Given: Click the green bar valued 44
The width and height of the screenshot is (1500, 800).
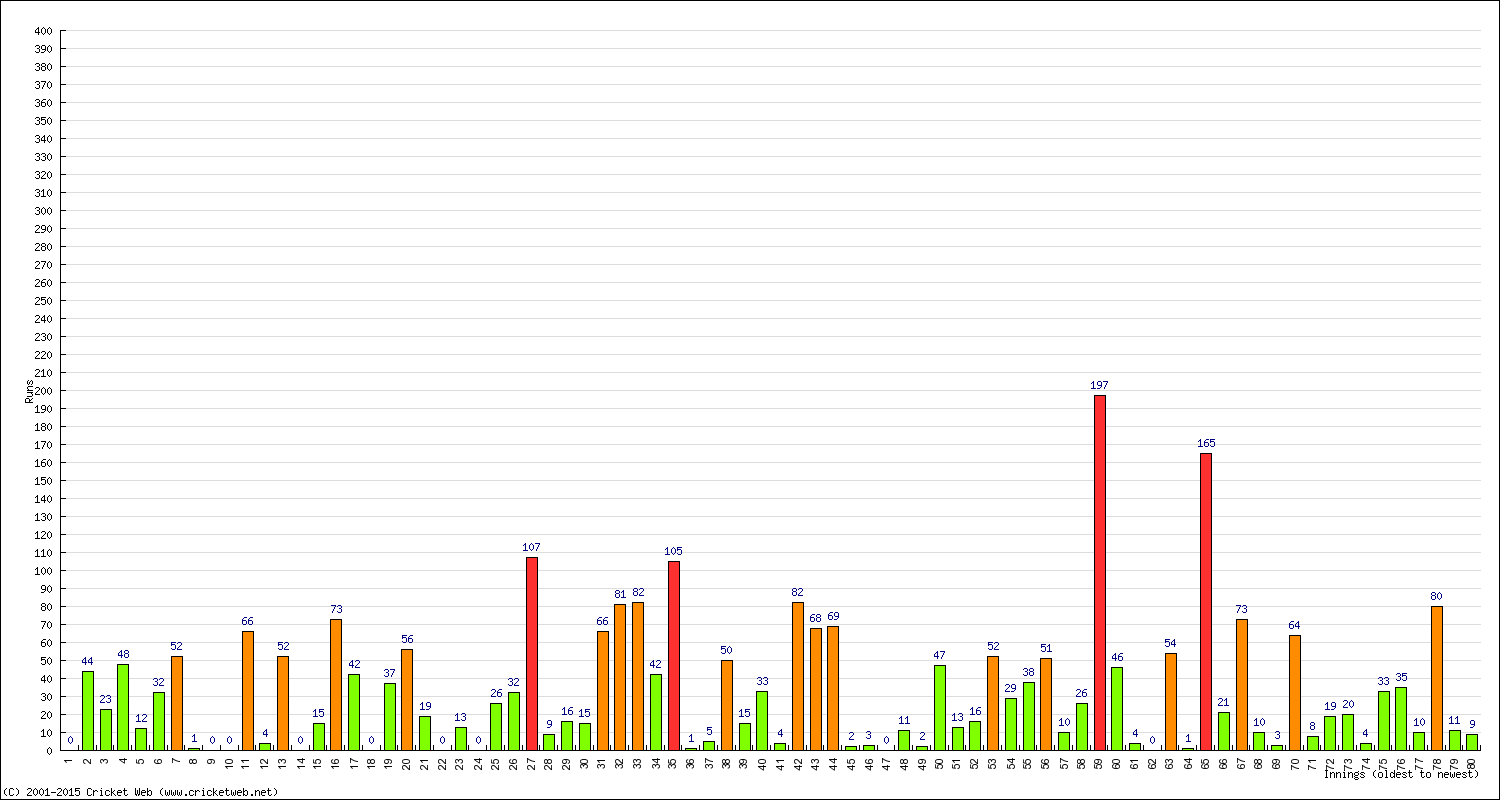Looking at the screenshot, I should click(x=88, y=711).
